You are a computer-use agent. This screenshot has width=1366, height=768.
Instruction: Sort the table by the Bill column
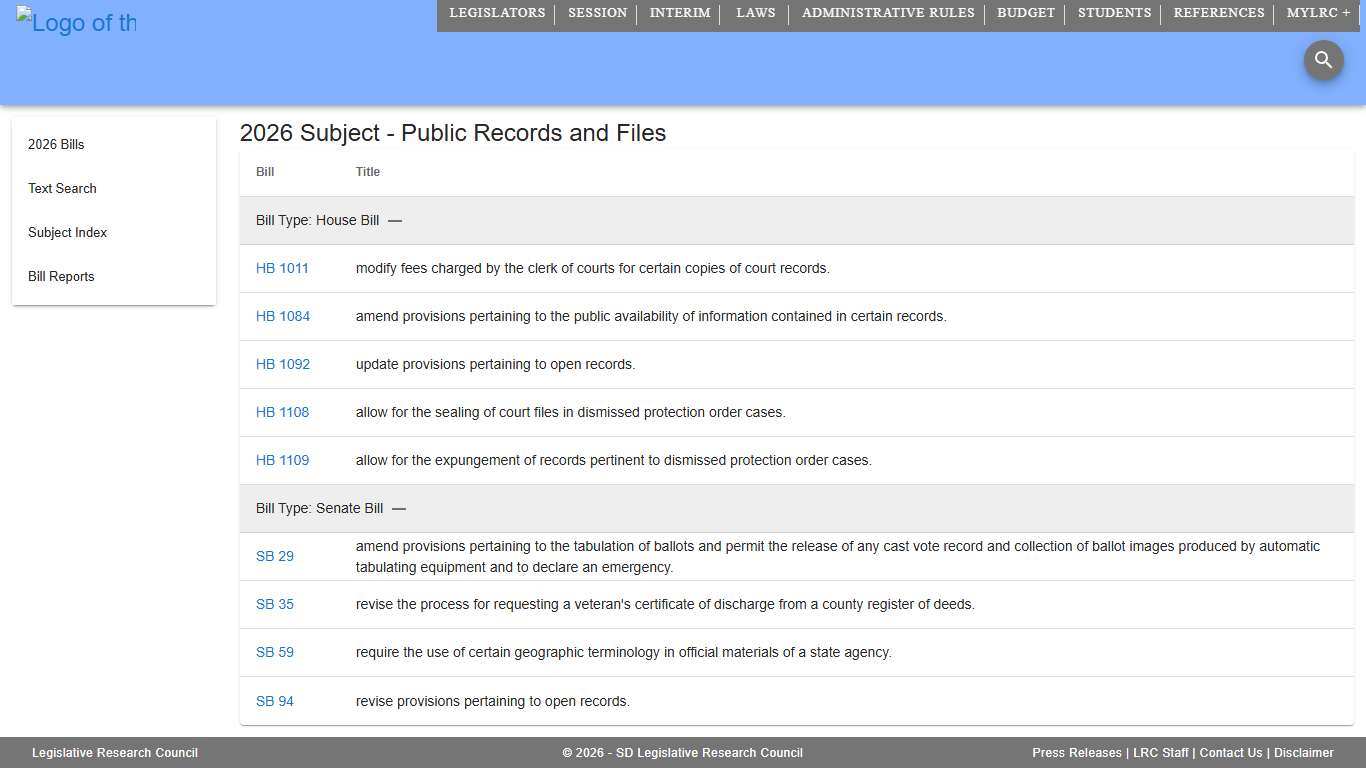(x=265, y=171)
